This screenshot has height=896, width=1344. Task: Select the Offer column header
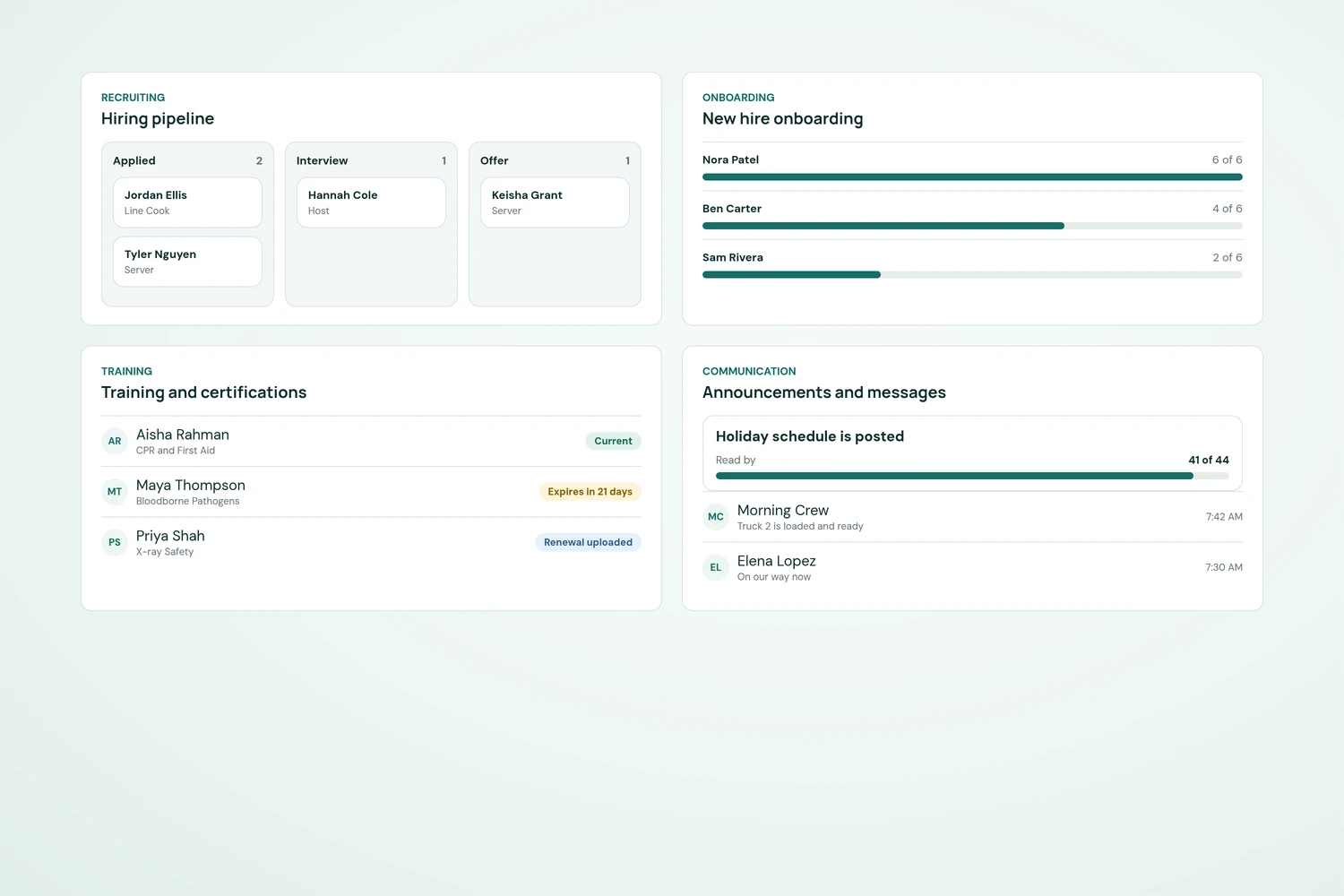point(495,160)
